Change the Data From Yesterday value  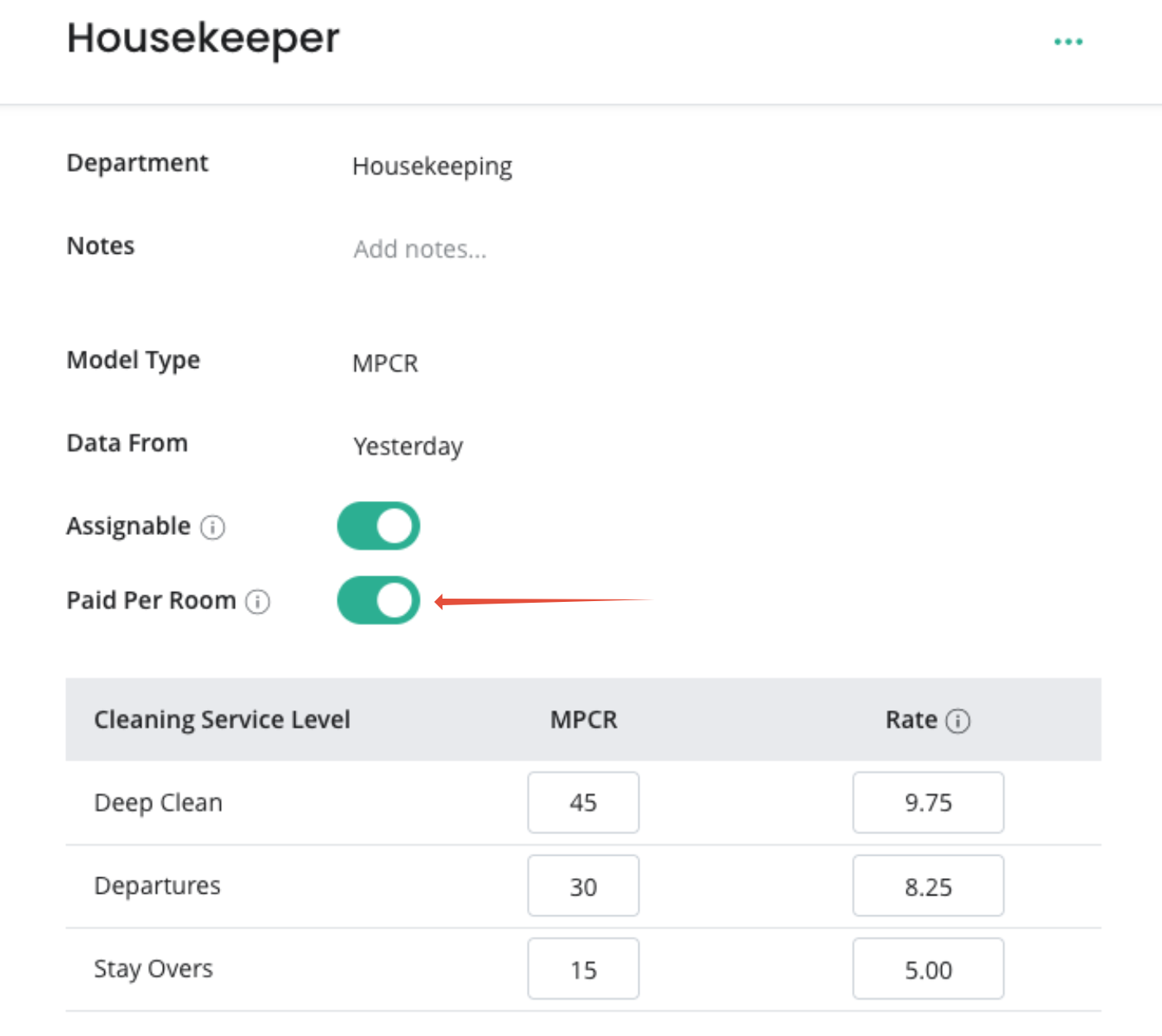point(409,446)
